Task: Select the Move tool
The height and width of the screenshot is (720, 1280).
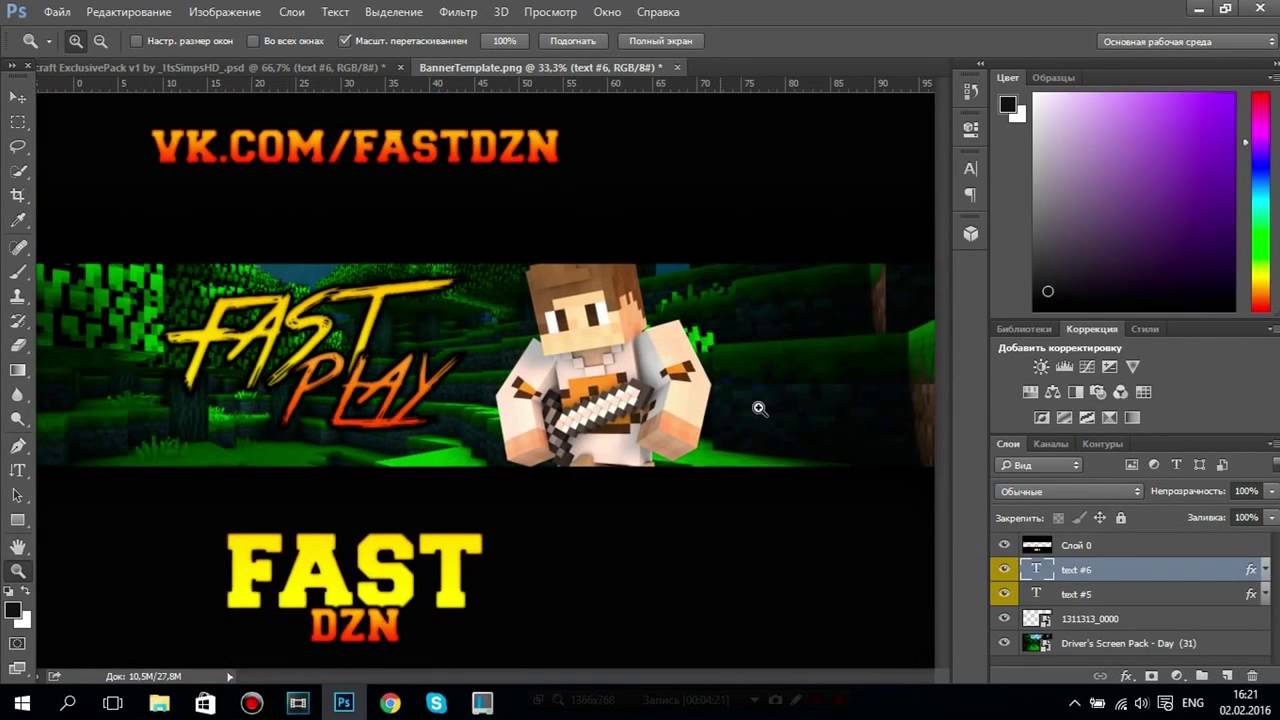Action: point(18,97)
